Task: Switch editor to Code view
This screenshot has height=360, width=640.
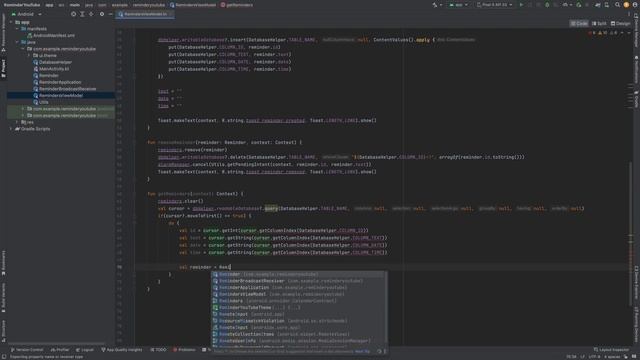Action: tap(579, 24)
